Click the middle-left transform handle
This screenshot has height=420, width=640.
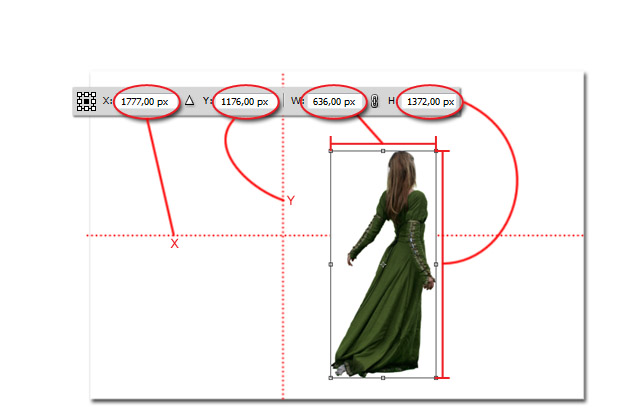click(x=331, y=265)
